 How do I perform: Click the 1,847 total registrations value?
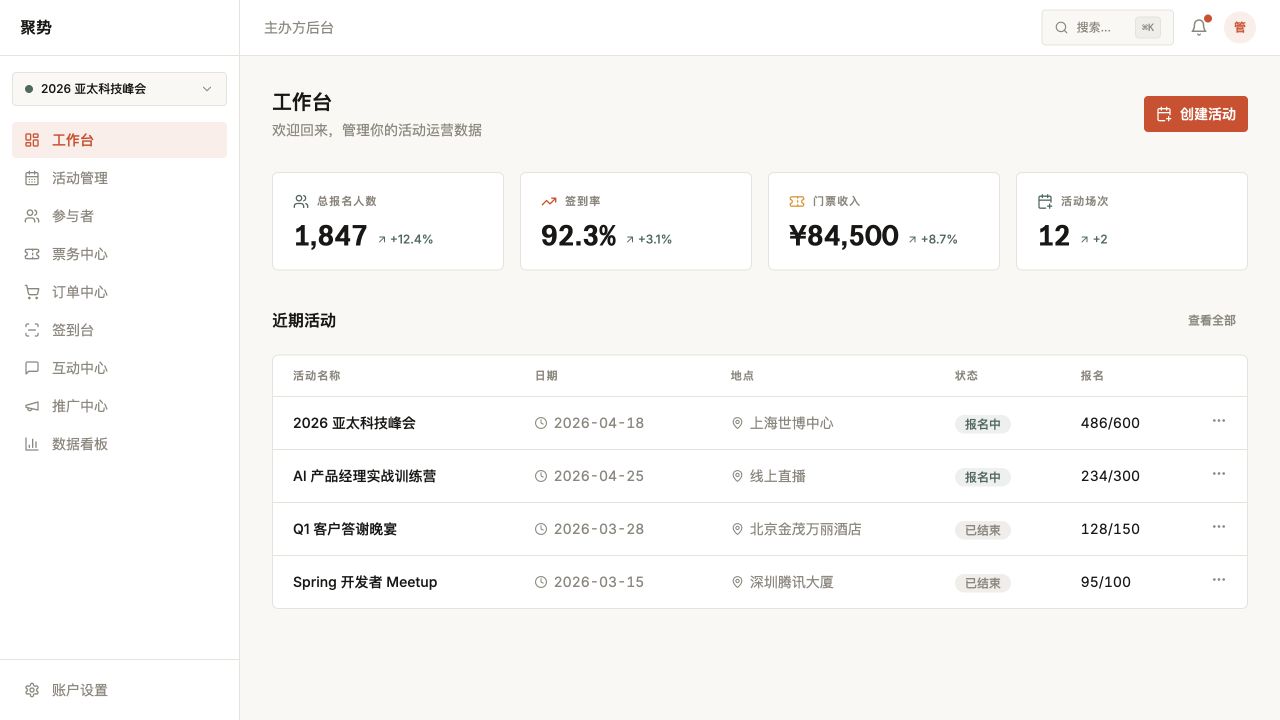pos(330,236)
